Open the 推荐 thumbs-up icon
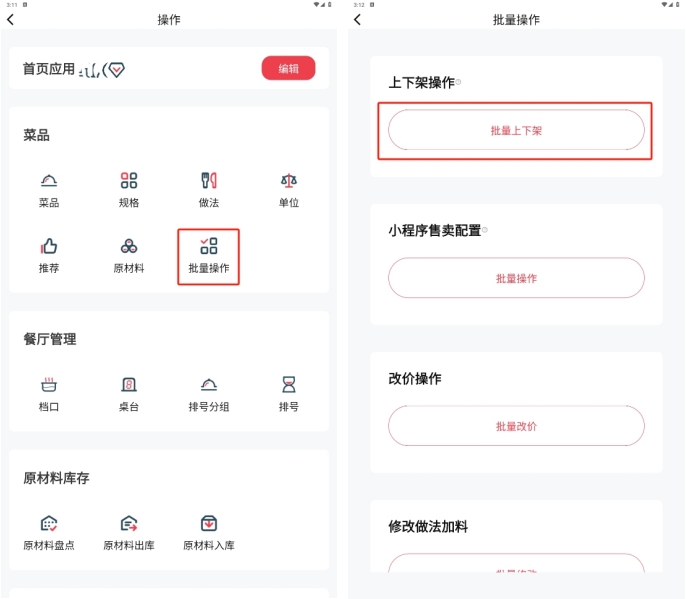Screen dimensions: 686x599 pyautogui.click(x=49, y=247)
